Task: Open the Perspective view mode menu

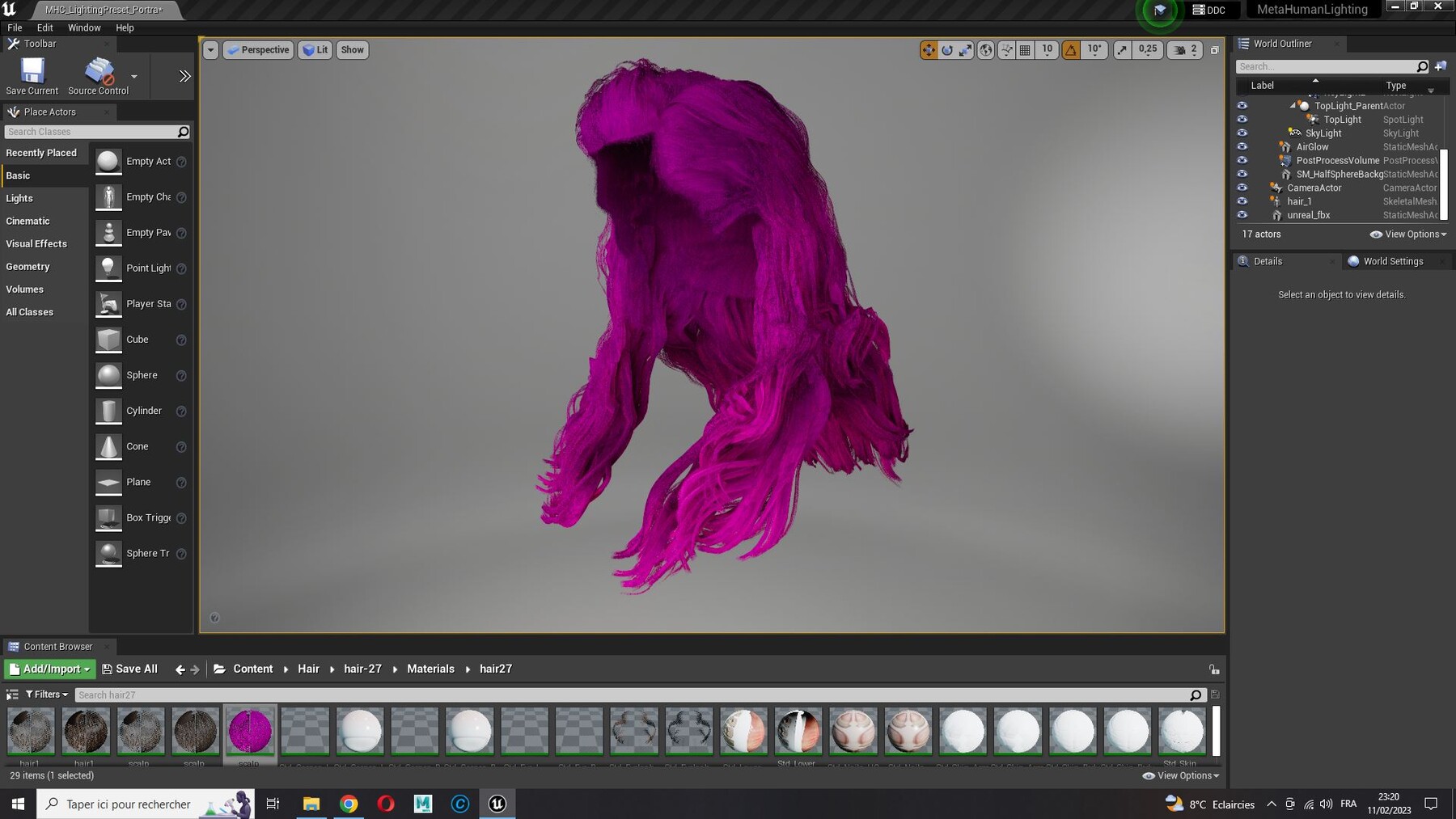Action: (259, 50)
